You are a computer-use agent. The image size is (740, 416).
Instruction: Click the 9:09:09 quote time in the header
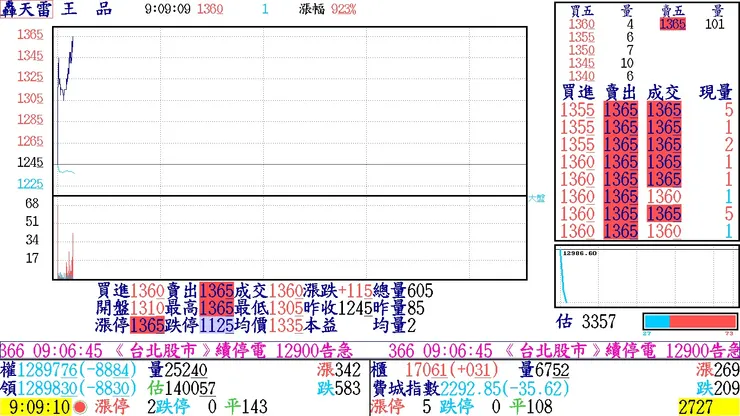pyautogui.click(x=168, y=9)
